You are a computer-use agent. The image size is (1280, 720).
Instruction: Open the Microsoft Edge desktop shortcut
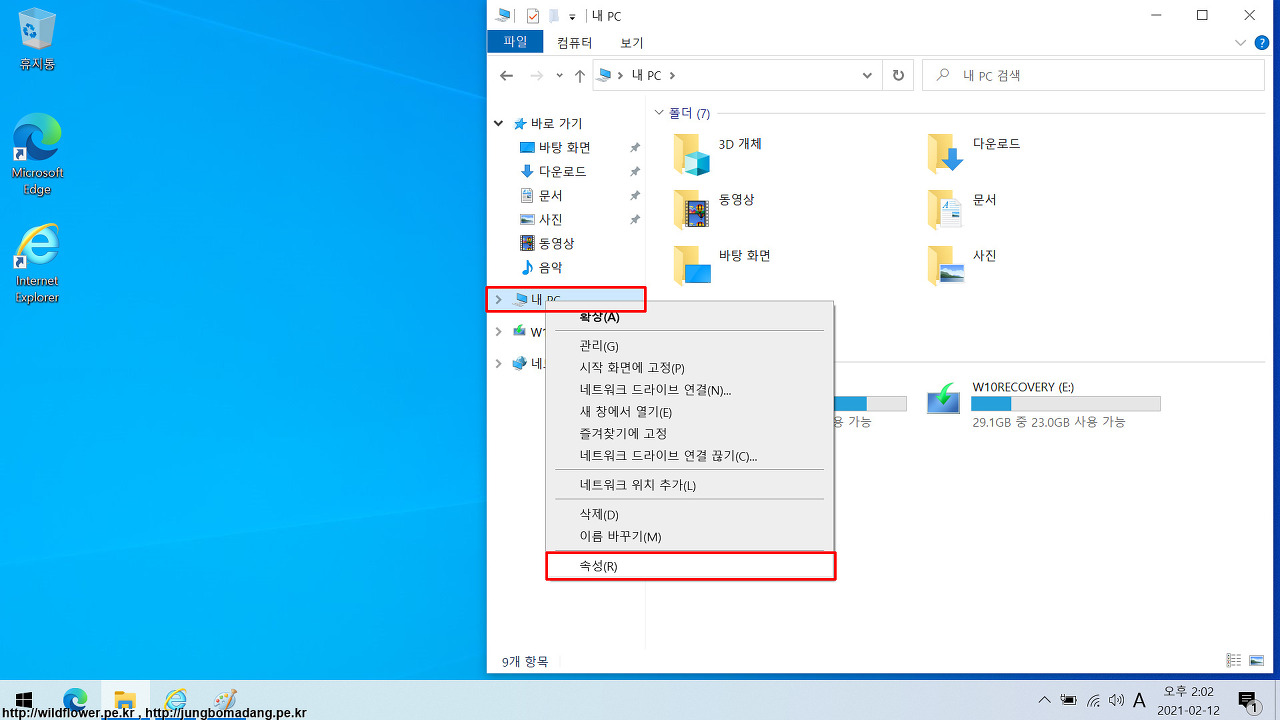(x=37, y=154)
